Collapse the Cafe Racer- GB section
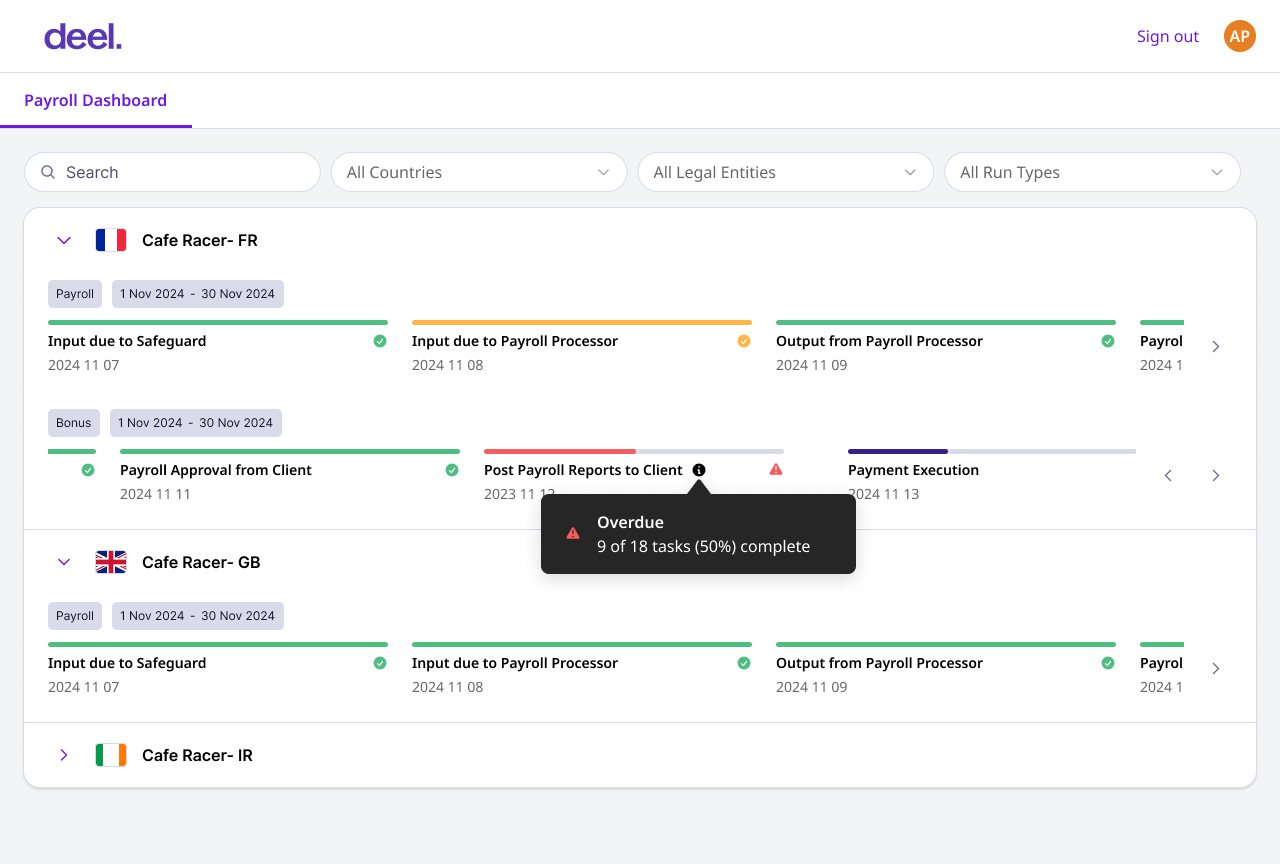This screenshot has width=1280, height=864. click(64, 562)
